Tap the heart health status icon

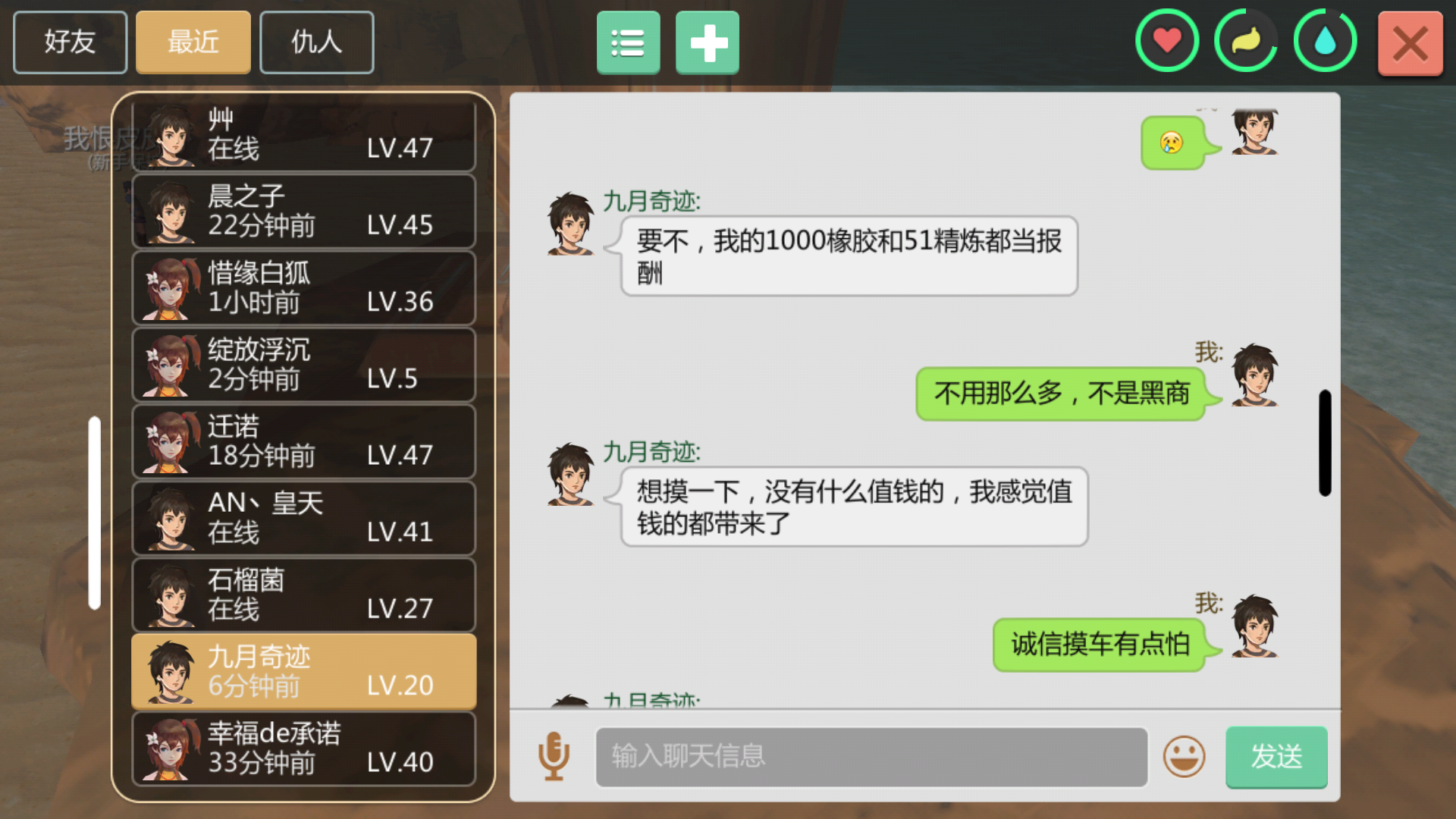pos(1167,41)
